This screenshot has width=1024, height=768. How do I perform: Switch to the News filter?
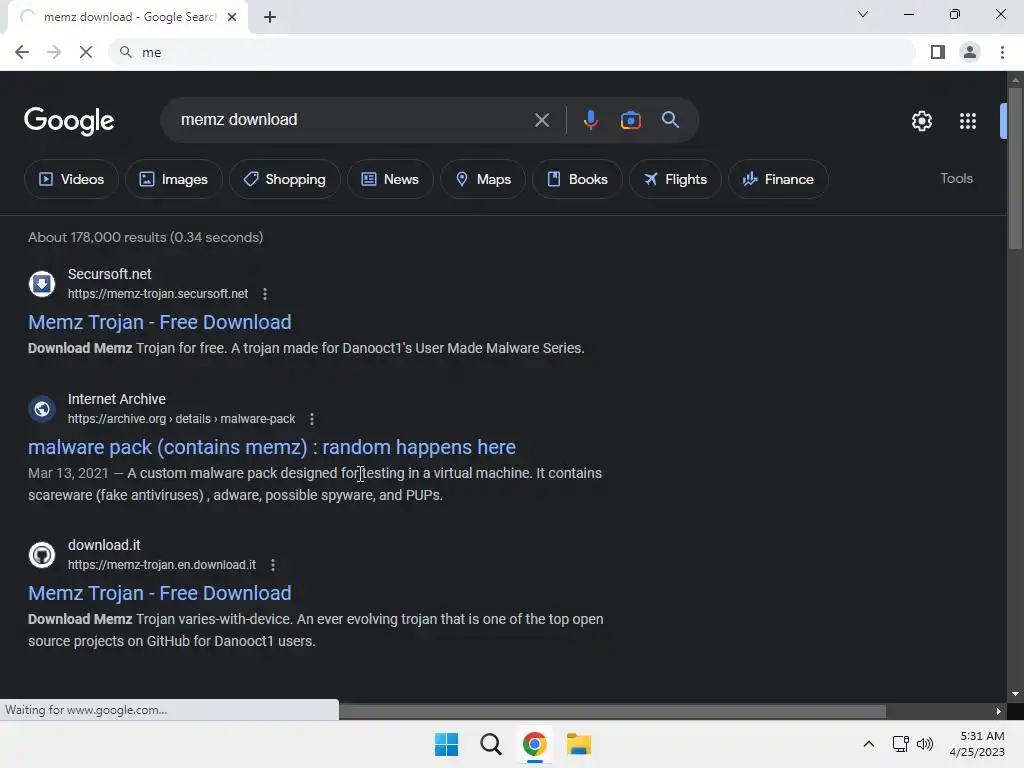pyautogui.click(x=390, y=179)
